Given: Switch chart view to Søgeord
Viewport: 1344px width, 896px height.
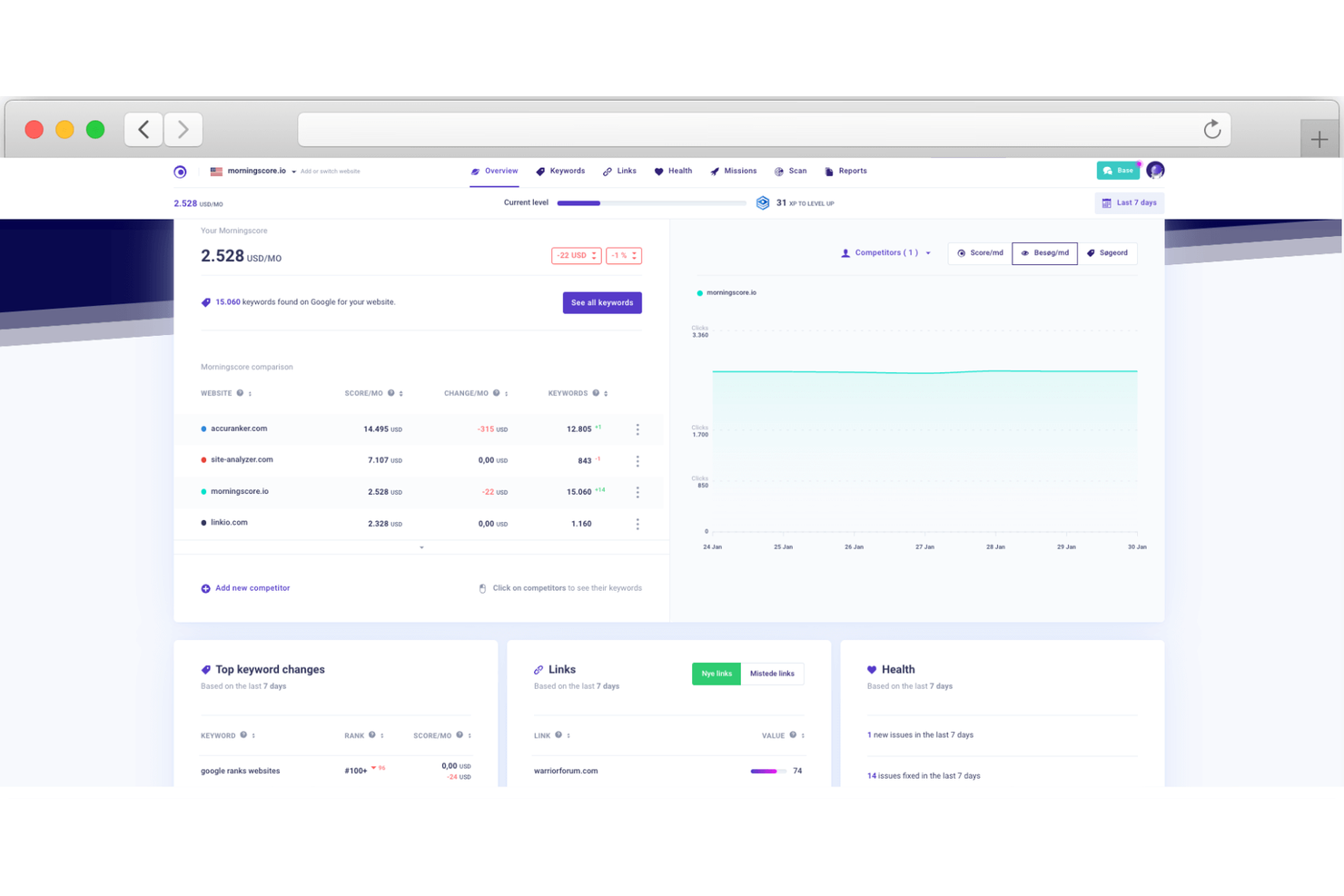Looking at the screenshot, I should [1108, 253].
